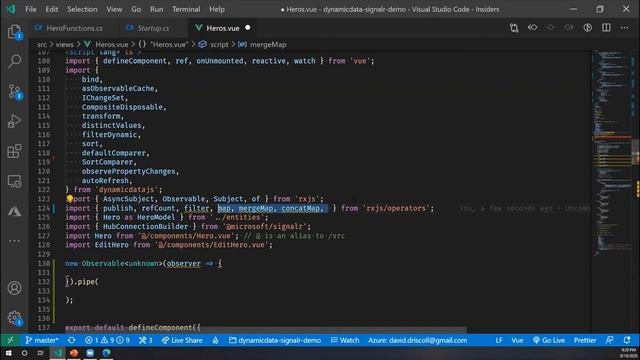The width and height of the screenshot is (640, 360).
Task: Click the lightbulb quick fix icon
Action: (70, 199)
